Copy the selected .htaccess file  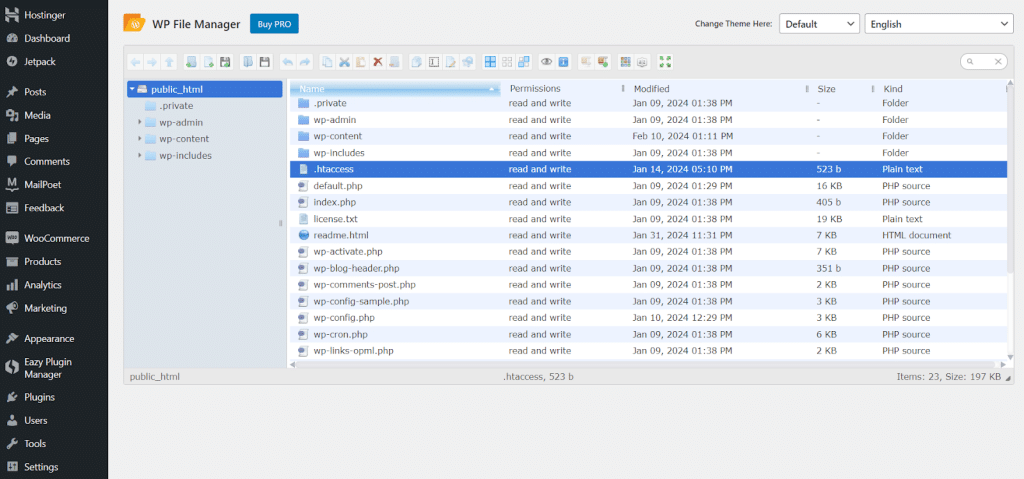coord(327,62)
